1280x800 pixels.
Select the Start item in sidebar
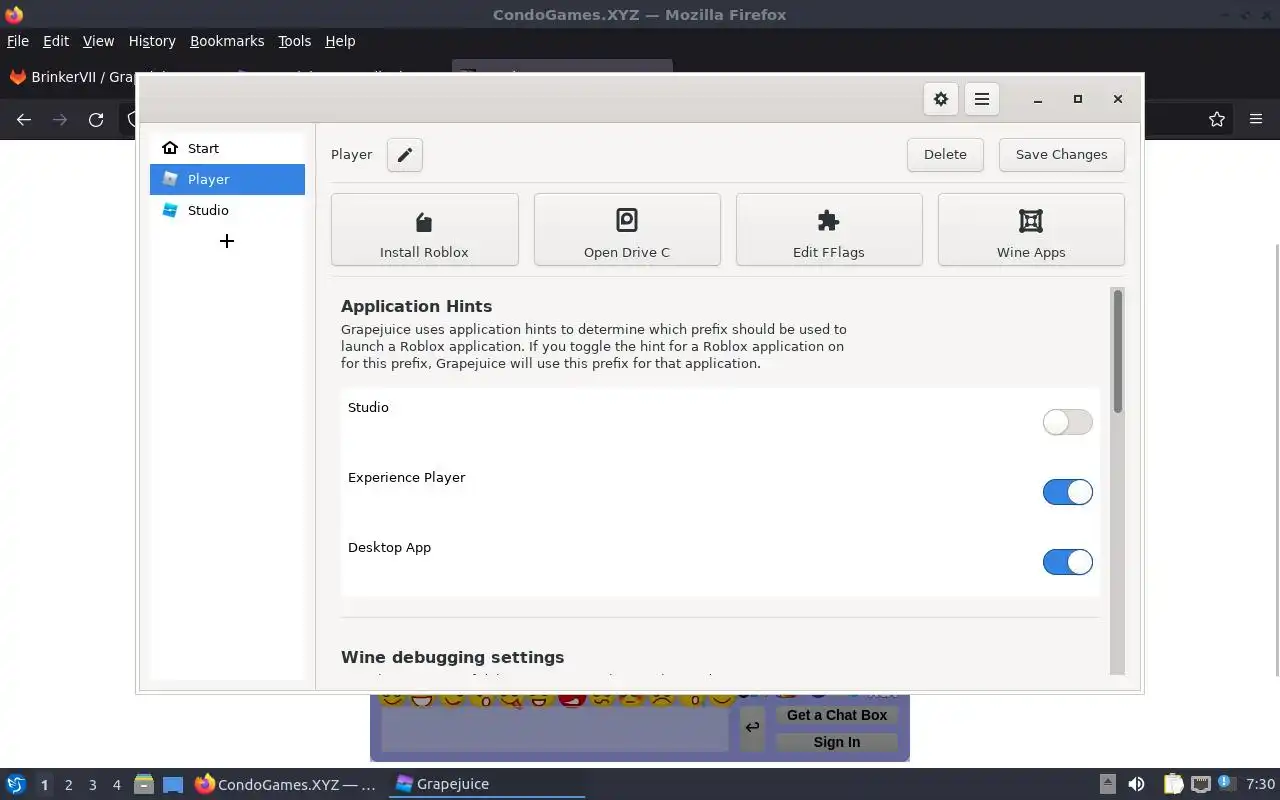pyautogui.click(x=227, y=148)
